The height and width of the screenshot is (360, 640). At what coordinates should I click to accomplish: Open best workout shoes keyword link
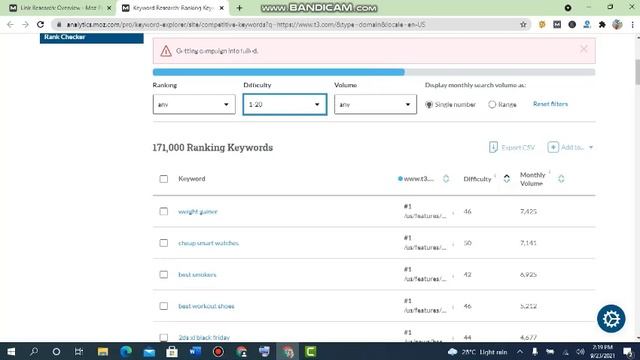206,306
